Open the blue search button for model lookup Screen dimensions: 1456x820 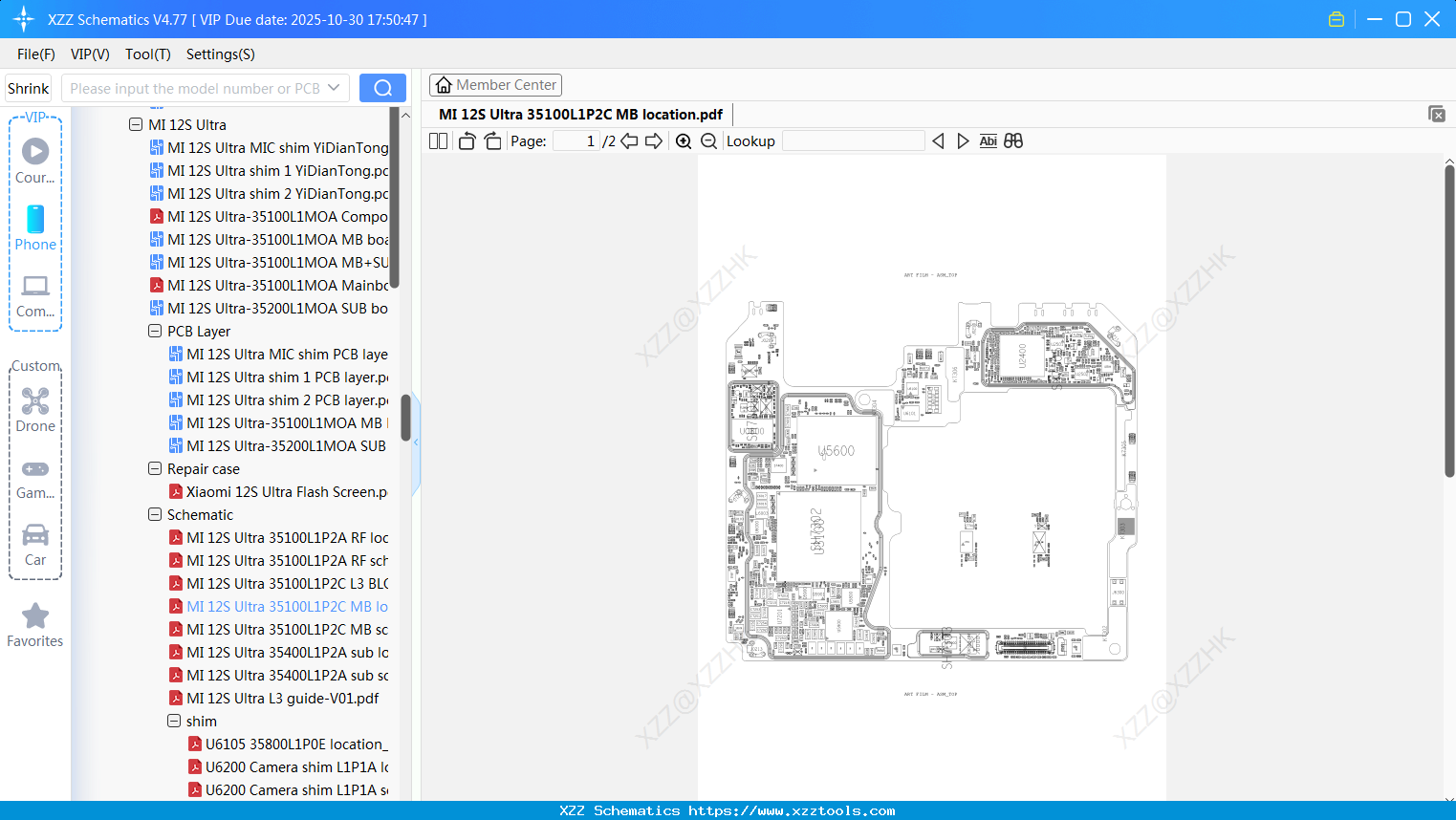[x=382, y=87]
